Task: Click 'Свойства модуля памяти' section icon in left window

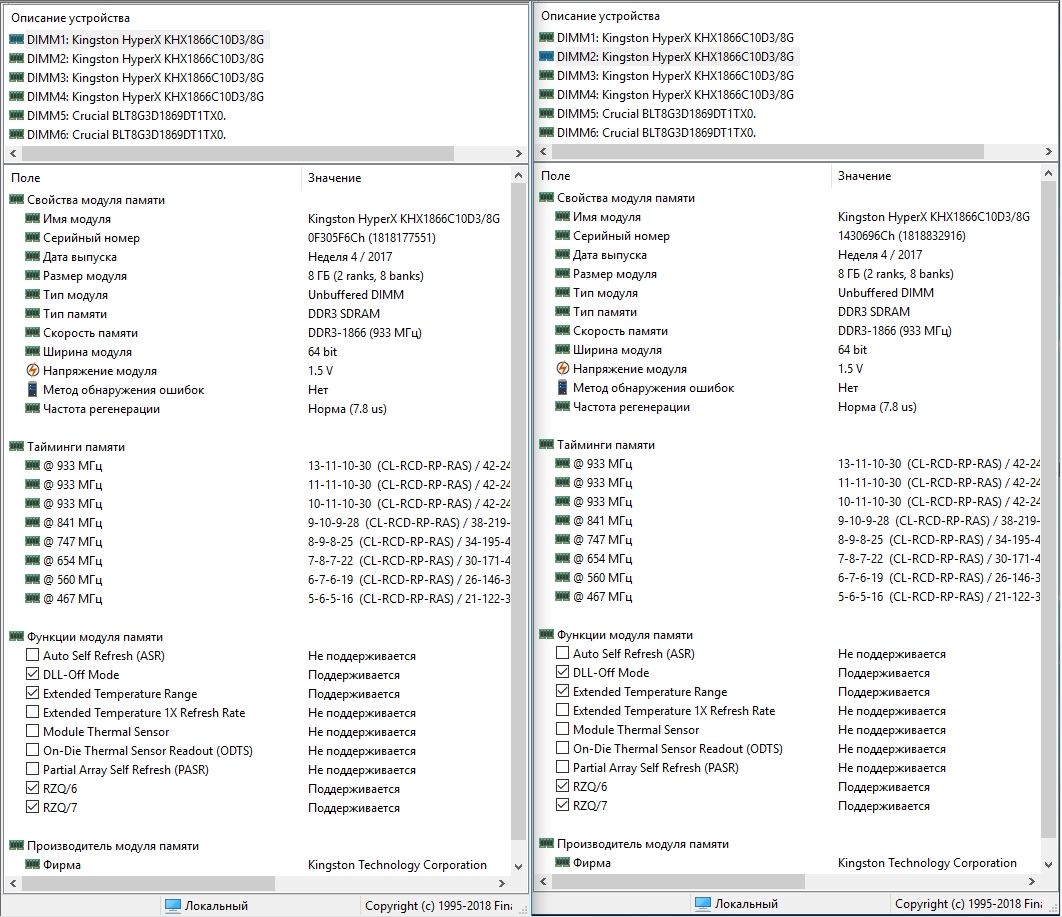Action: click(16, 200)
